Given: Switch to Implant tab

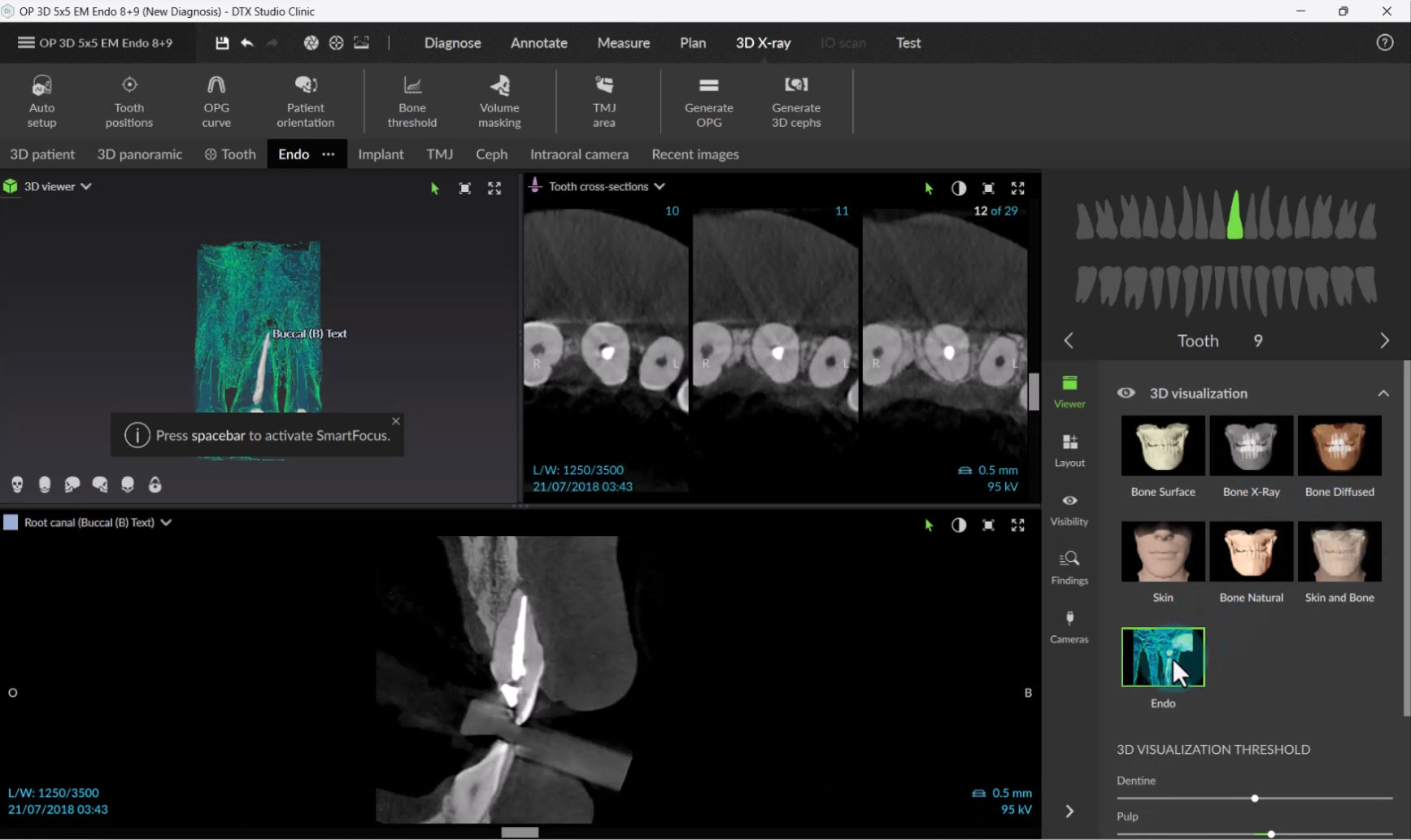Looking at the screenshot, I should (381, 154).
